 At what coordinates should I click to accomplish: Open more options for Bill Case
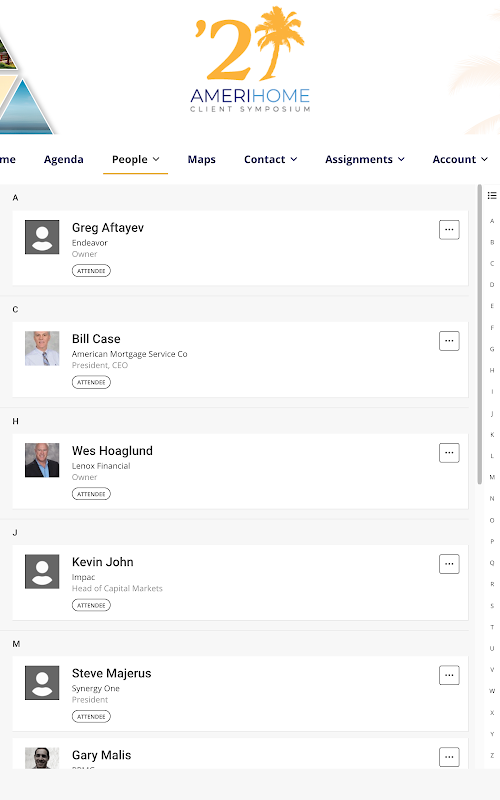point(449,341)
